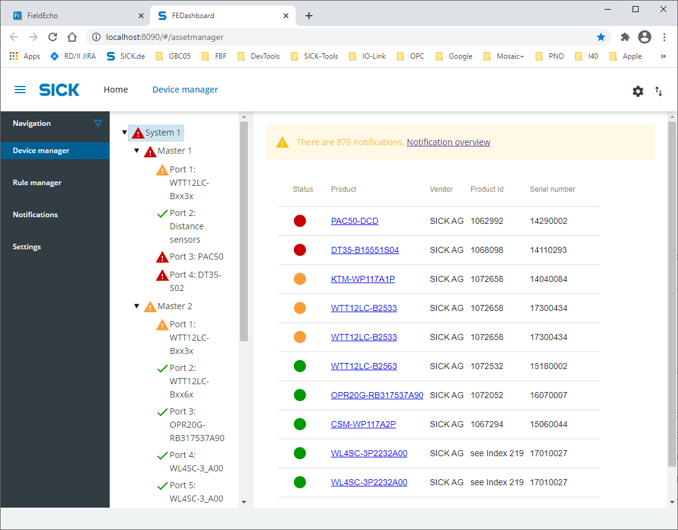Open settings gear icon in app header
Image resolution: width=678 pixels, height=530 pixels.
[638, 91]
